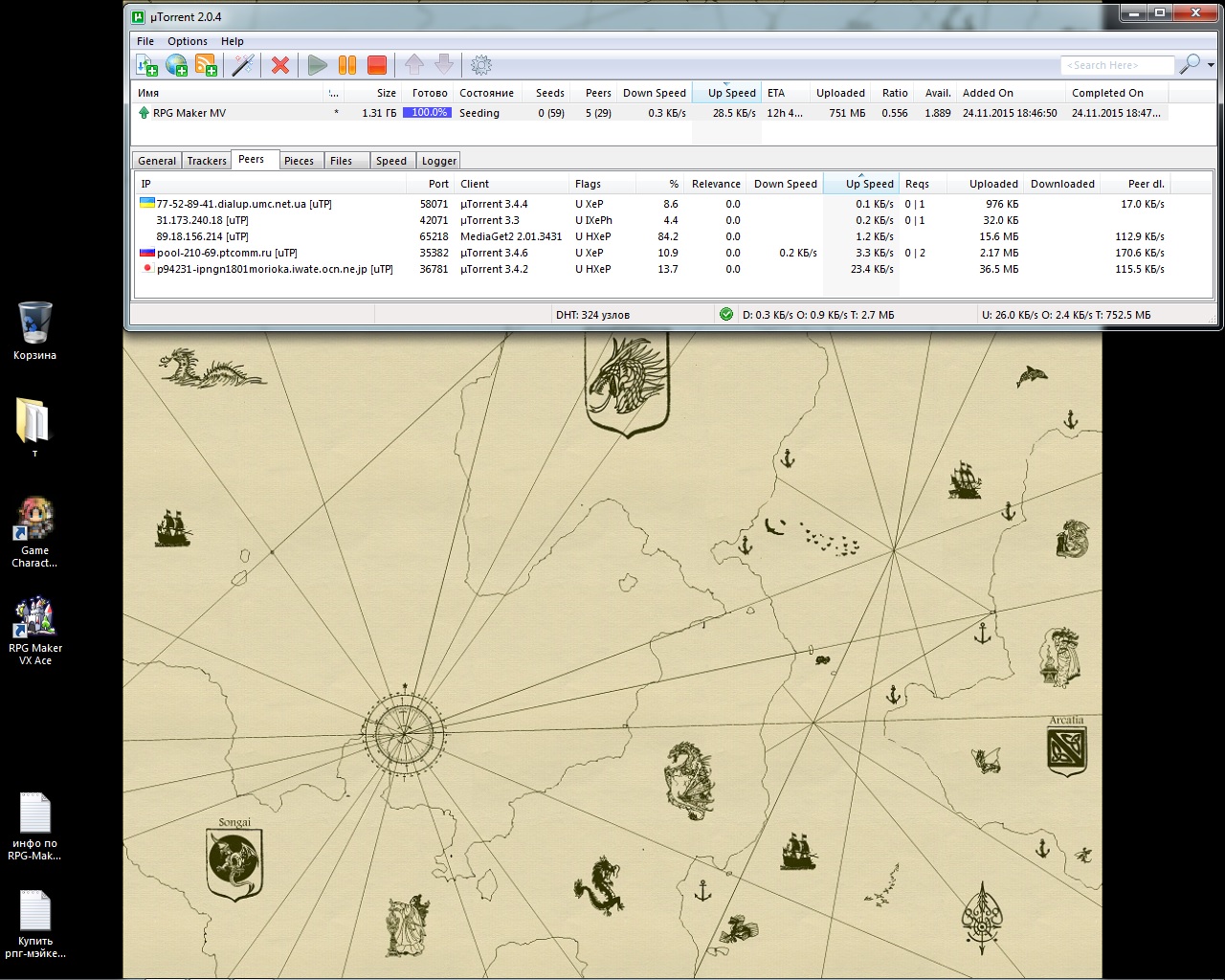This screenshot has width=1225, height=980.
Task: Switch to the Pieces tab
Action: point(300,161)
